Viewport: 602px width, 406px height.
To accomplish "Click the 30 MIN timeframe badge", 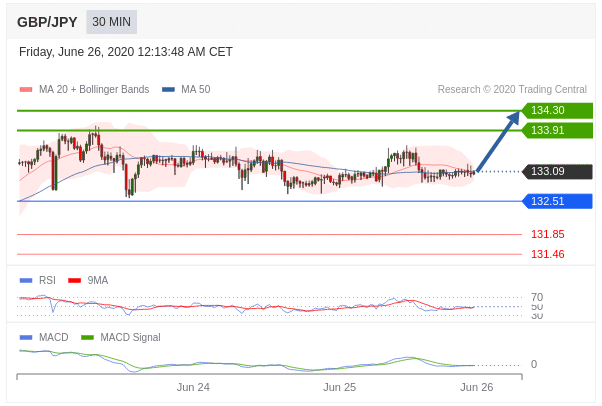I will pos(111,22).
